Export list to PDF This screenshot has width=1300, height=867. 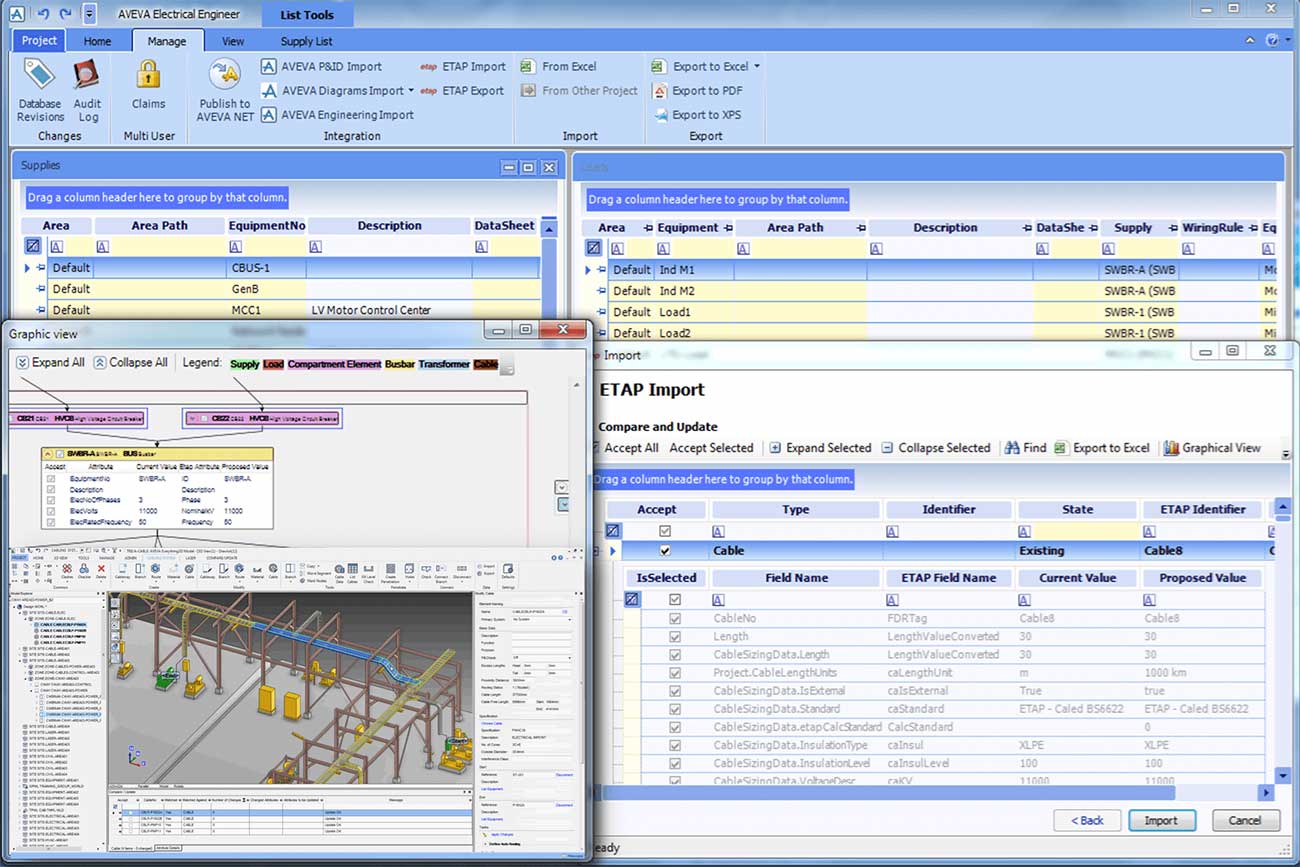click(697, 90)
